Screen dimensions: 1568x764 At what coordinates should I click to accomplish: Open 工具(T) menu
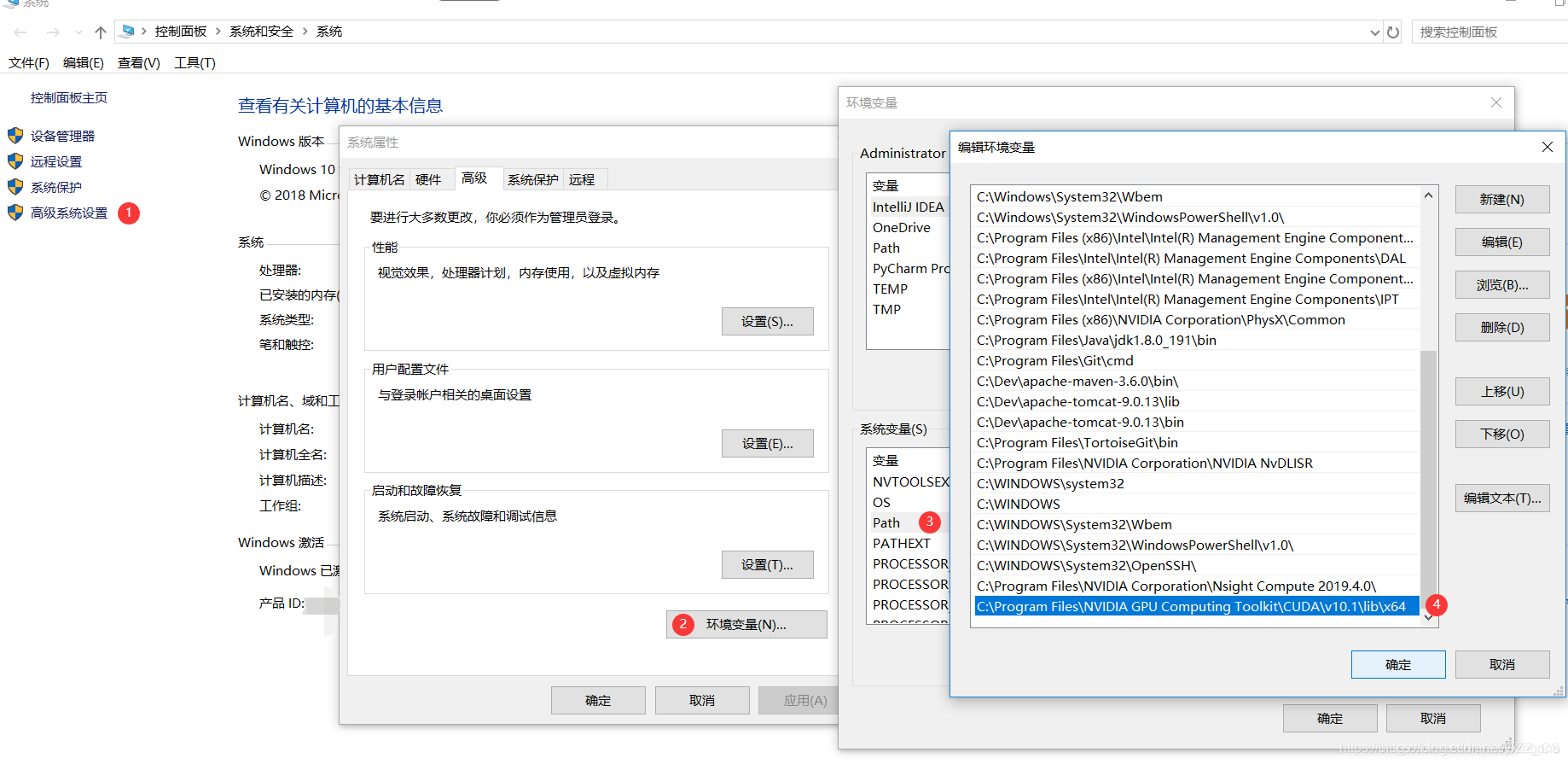pos(195,63)
